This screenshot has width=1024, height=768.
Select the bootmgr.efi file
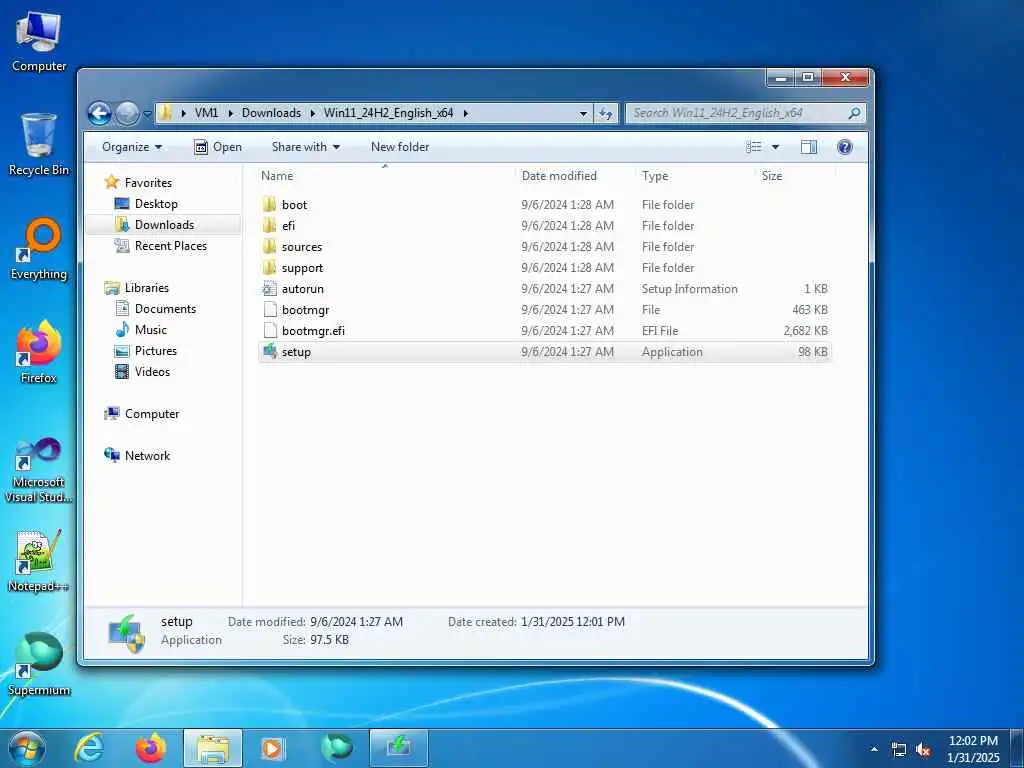[x=545, y=330]
